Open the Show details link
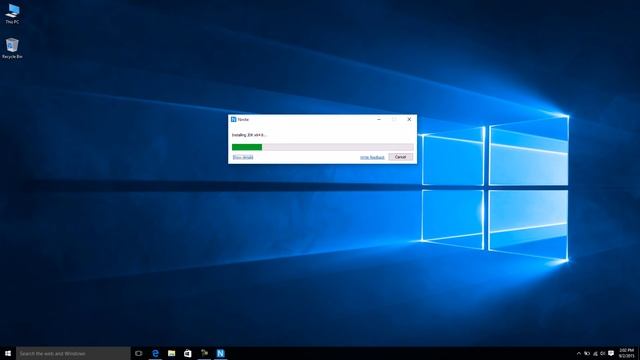Image resolution: width=640 pixels, height=360 pixels. (x=243, y=158)
